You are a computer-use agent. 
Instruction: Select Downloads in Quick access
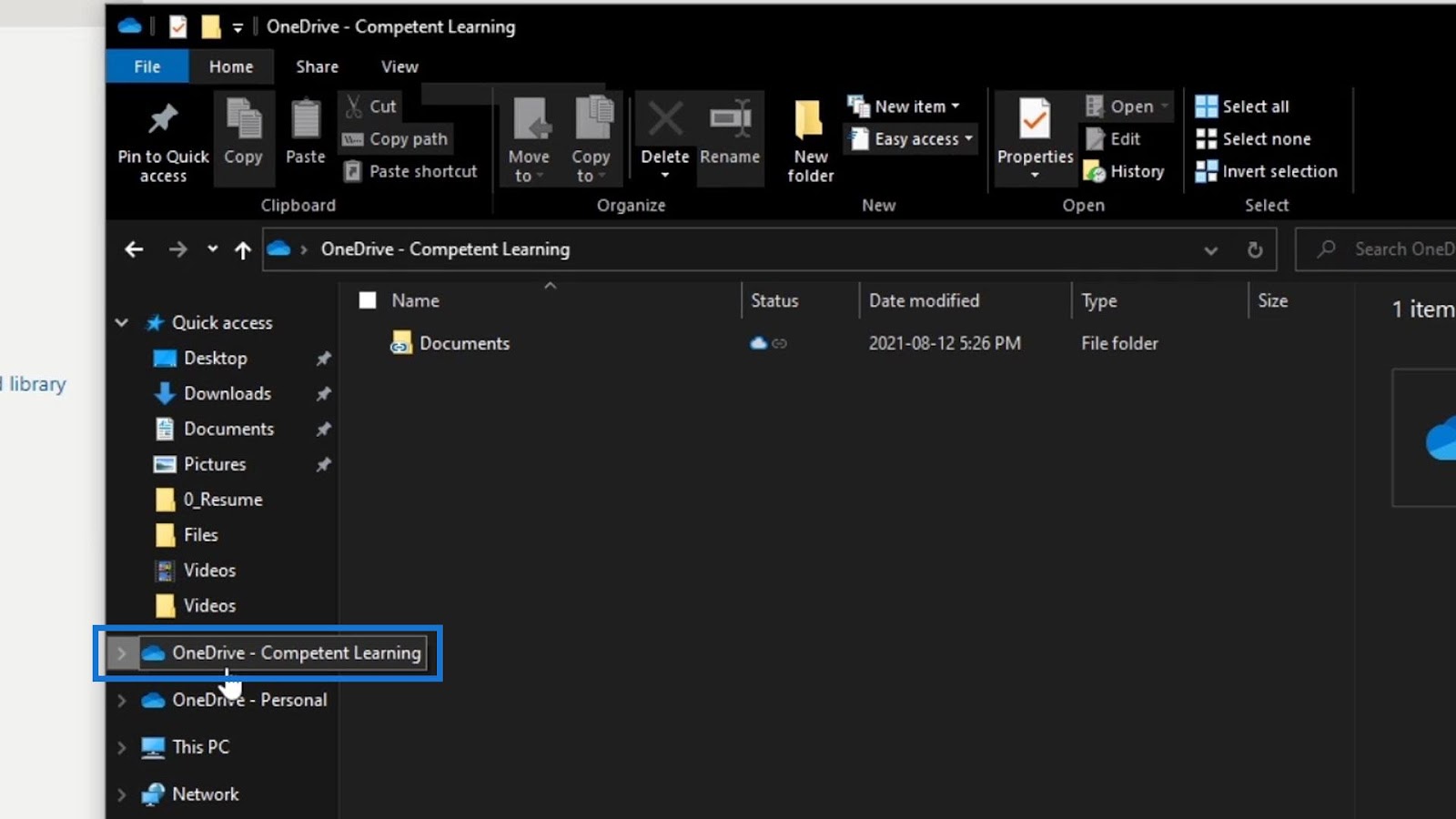227,394
